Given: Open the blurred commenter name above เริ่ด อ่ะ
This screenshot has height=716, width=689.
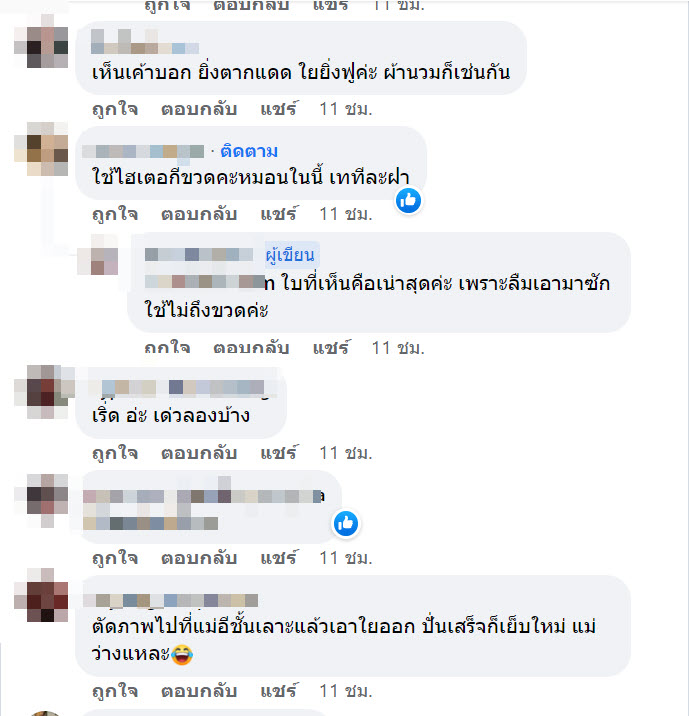Looking at the screenshot, I should coord(183,388).
